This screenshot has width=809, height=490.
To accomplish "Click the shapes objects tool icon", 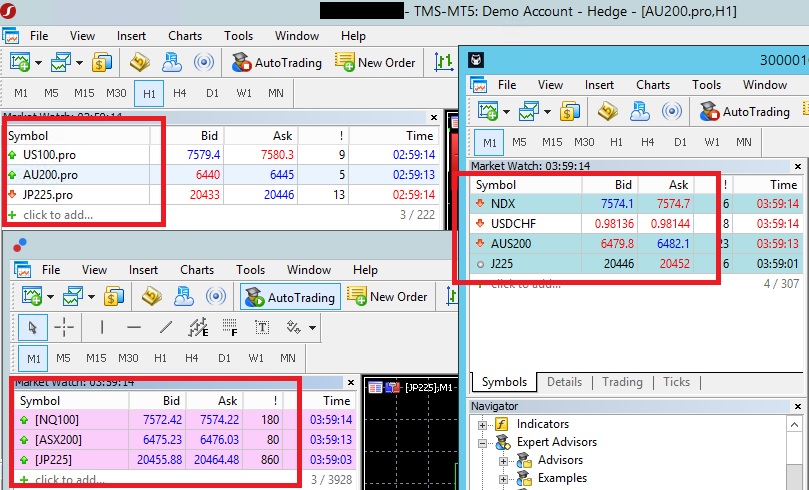I will [294, 327].
